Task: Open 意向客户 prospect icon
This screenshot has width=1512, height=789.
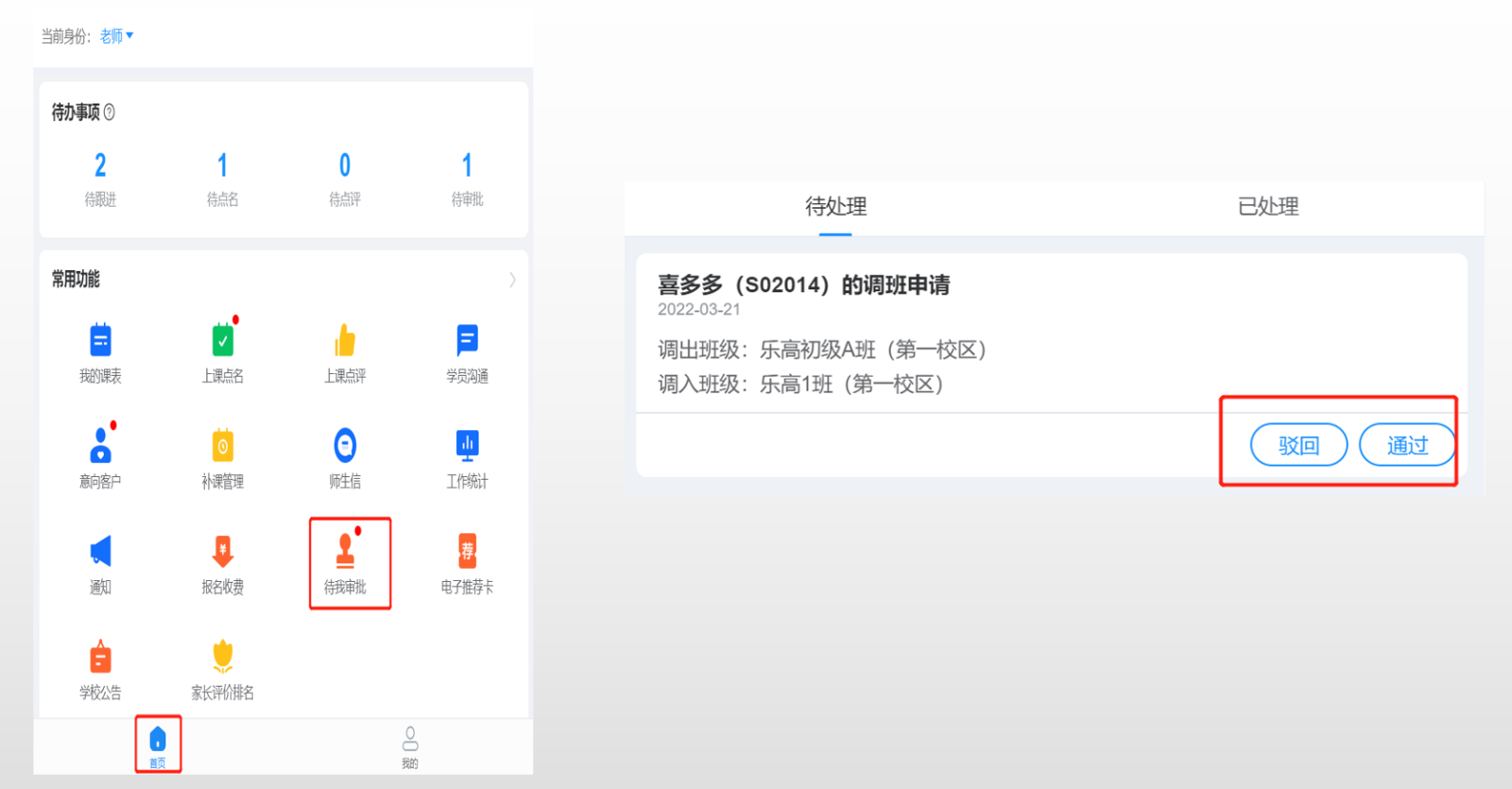Action: [100, 445]
